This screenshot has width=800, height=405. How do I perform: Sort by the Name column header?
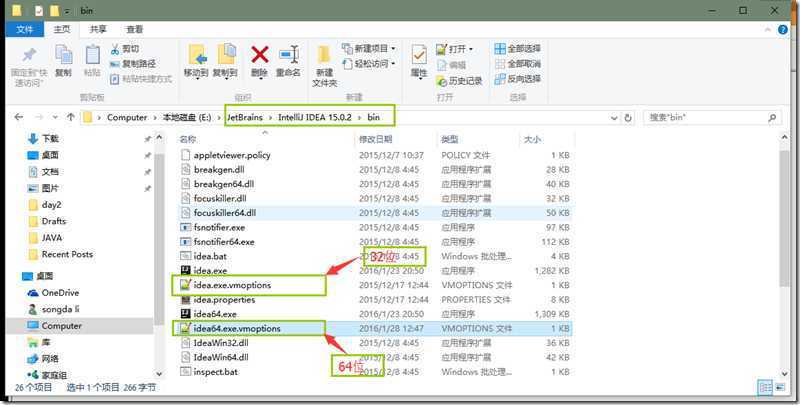[265, 139]
